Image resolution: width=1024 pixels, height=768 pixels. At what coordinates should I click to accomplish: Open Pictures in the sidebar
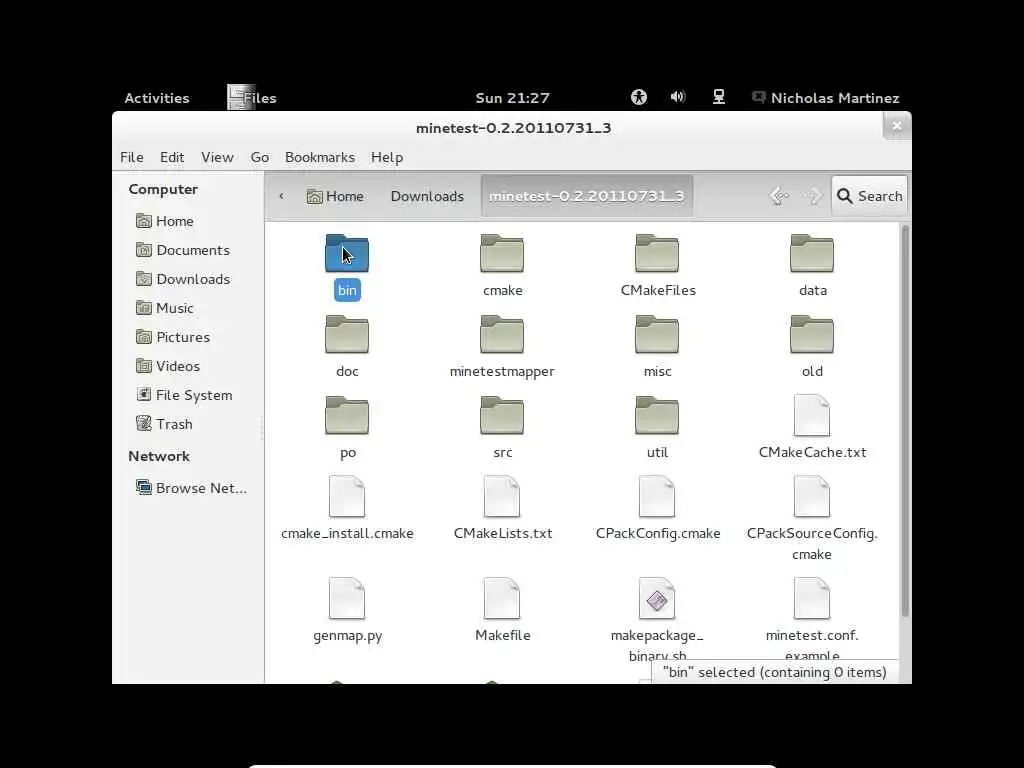coord(172,337)
